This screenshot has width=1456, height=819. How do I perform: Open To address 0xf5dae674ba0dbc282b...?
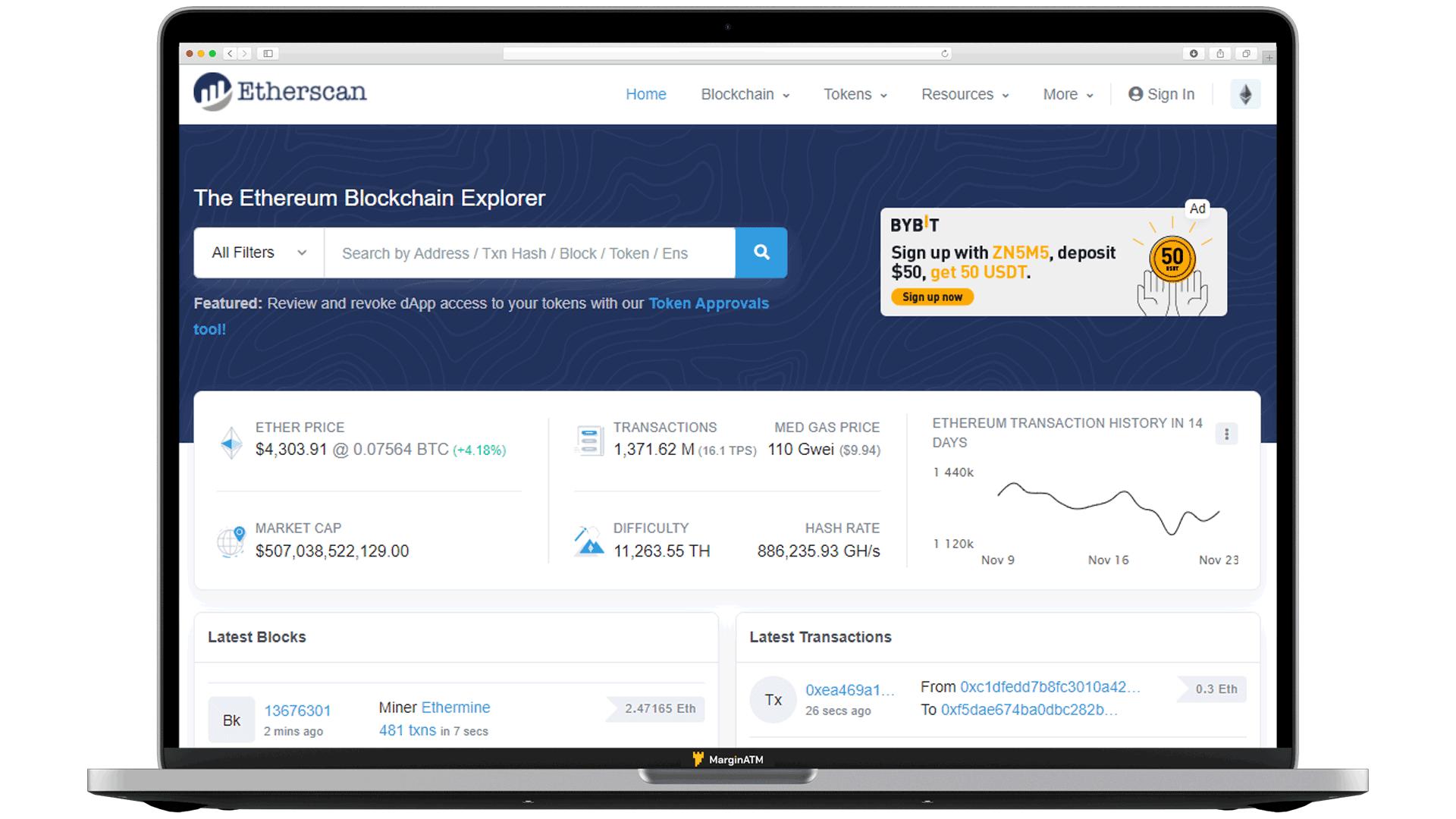1029,710
